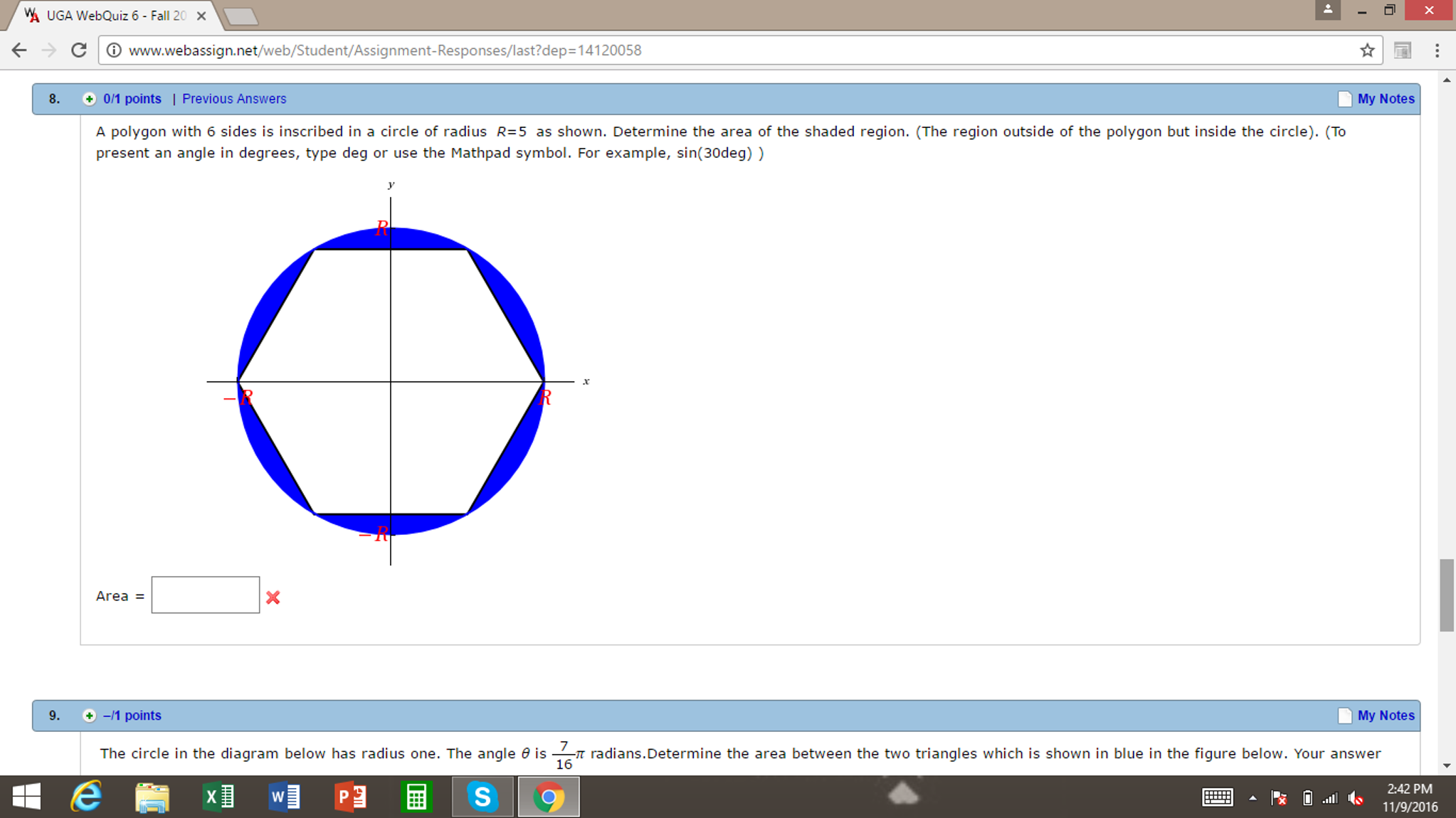The height and width of the screenshot is (818, 1456).
Task: Click the Previous Answers link
Action: (x=233, y=99)
